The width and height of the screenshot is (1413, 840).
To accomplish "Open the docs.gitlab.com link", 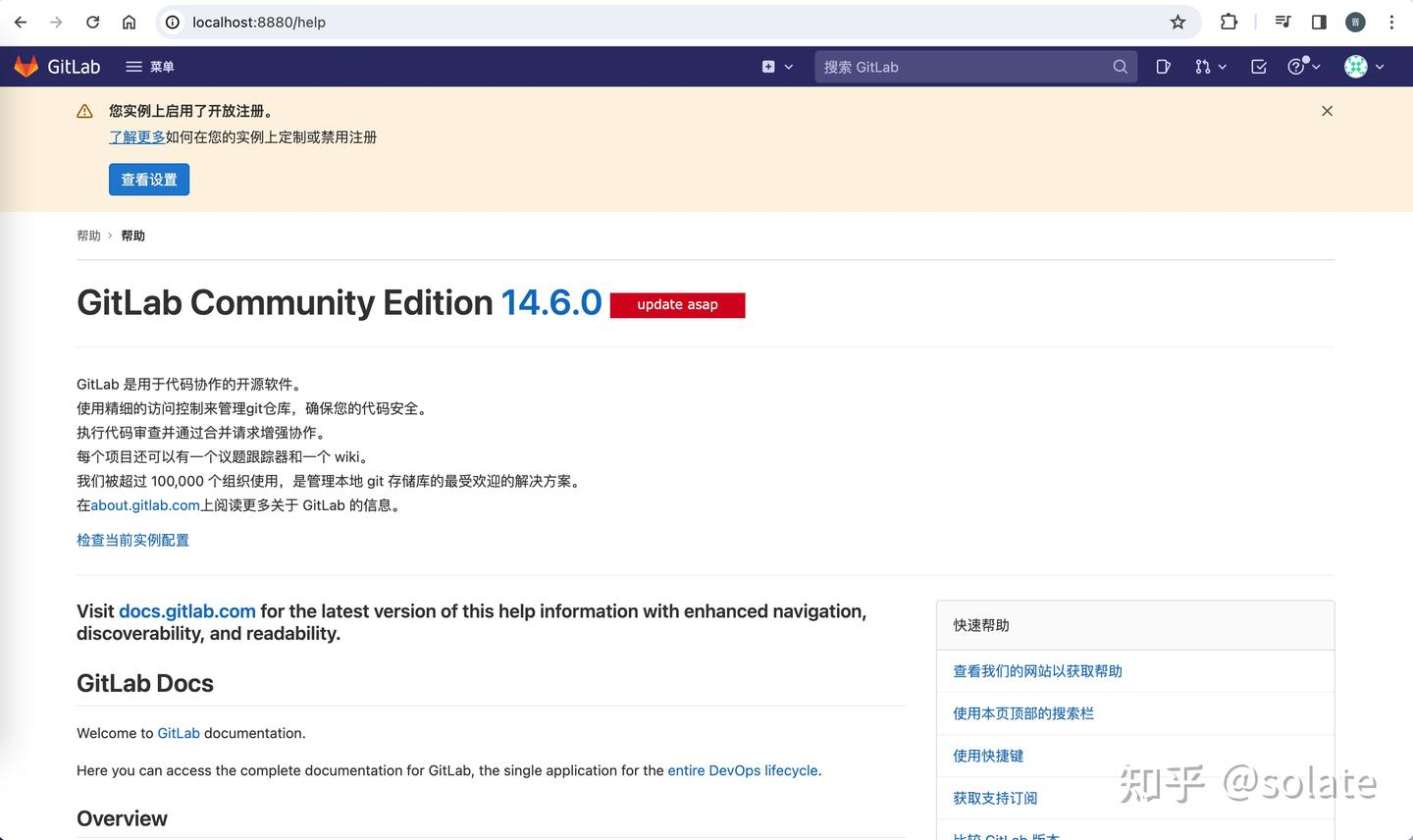I will (186, 611).
